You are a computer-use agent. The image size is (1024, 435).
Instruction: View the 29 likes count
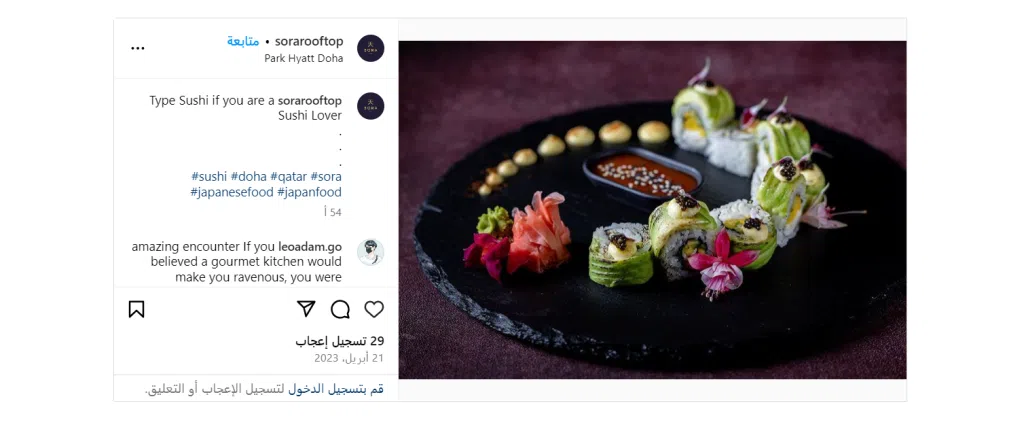point(340,341)
